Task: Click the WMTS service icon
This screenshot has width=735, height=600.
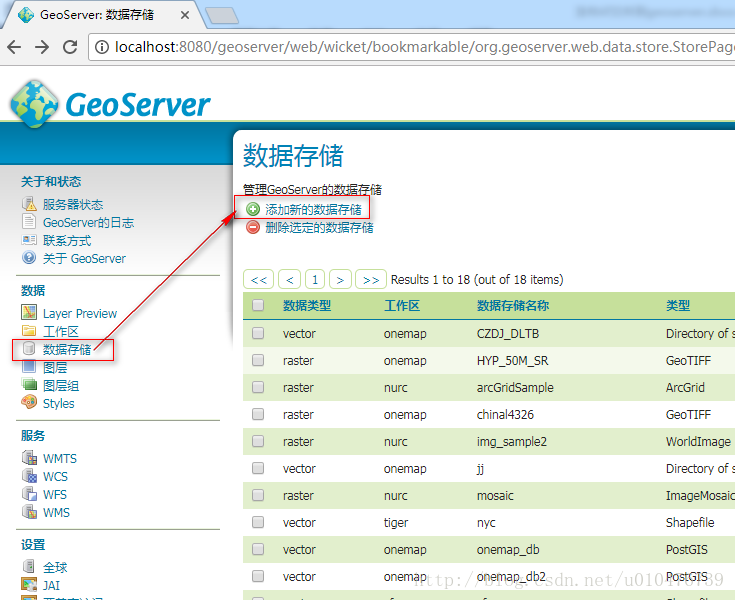Action: click(x=29, y=457)
